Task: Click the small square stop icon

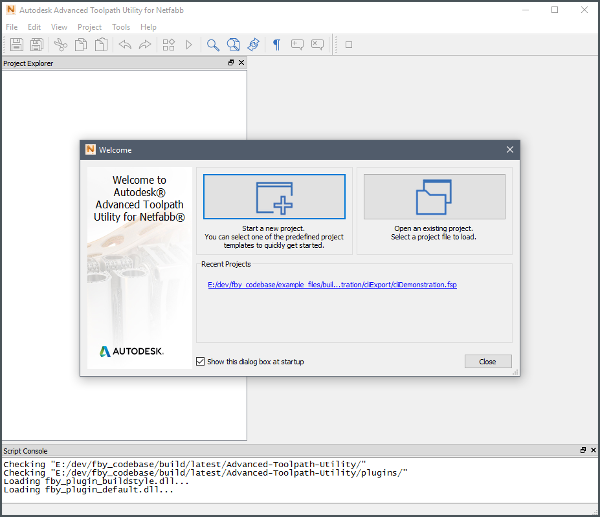Action: pos(349,45)
